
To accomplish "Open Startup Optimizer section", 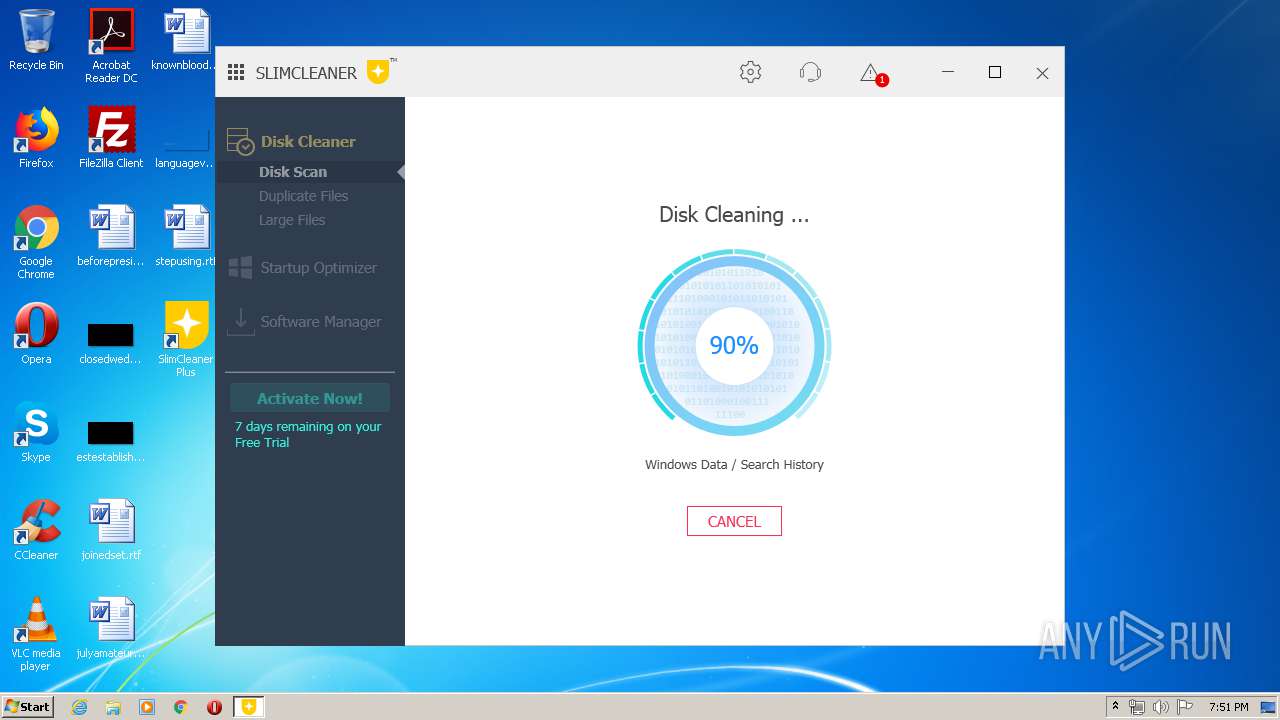I will [319, 268].
